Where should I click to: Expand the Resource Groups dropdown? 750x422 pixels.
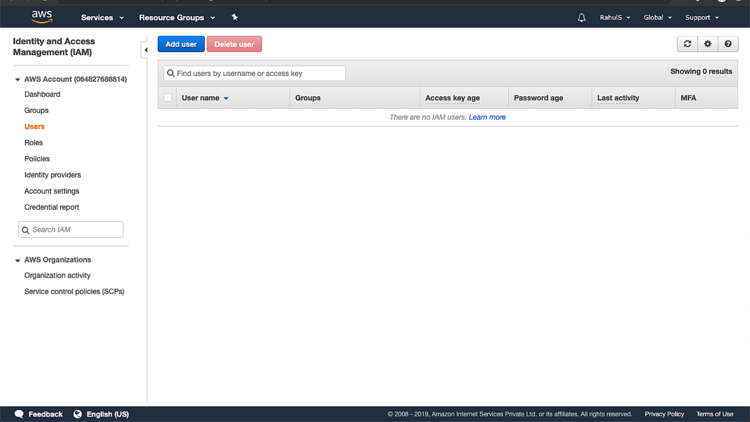[x=177, y=17]
